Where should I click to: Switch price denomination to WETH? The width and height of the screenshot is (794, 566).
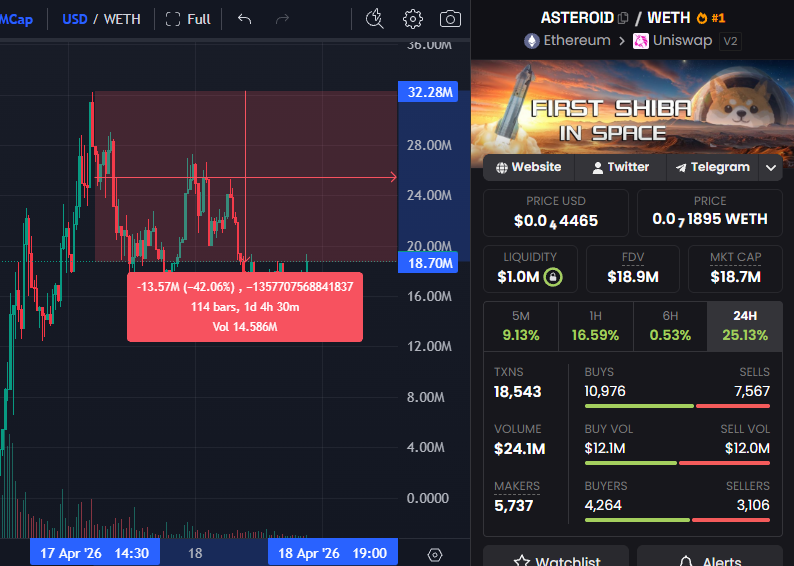pos(122,19)
